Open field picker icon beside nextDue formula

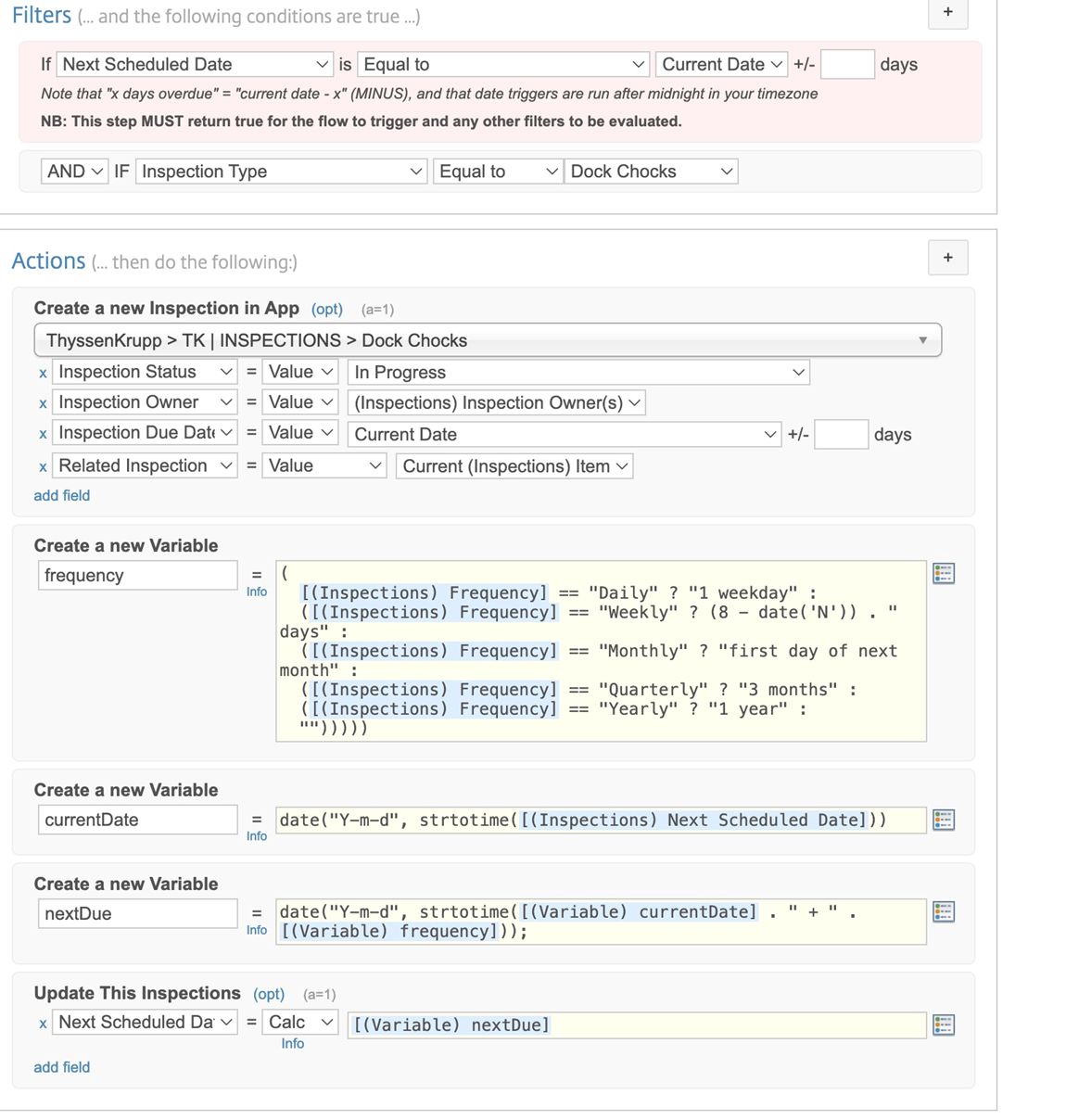[x=944, y=912]
